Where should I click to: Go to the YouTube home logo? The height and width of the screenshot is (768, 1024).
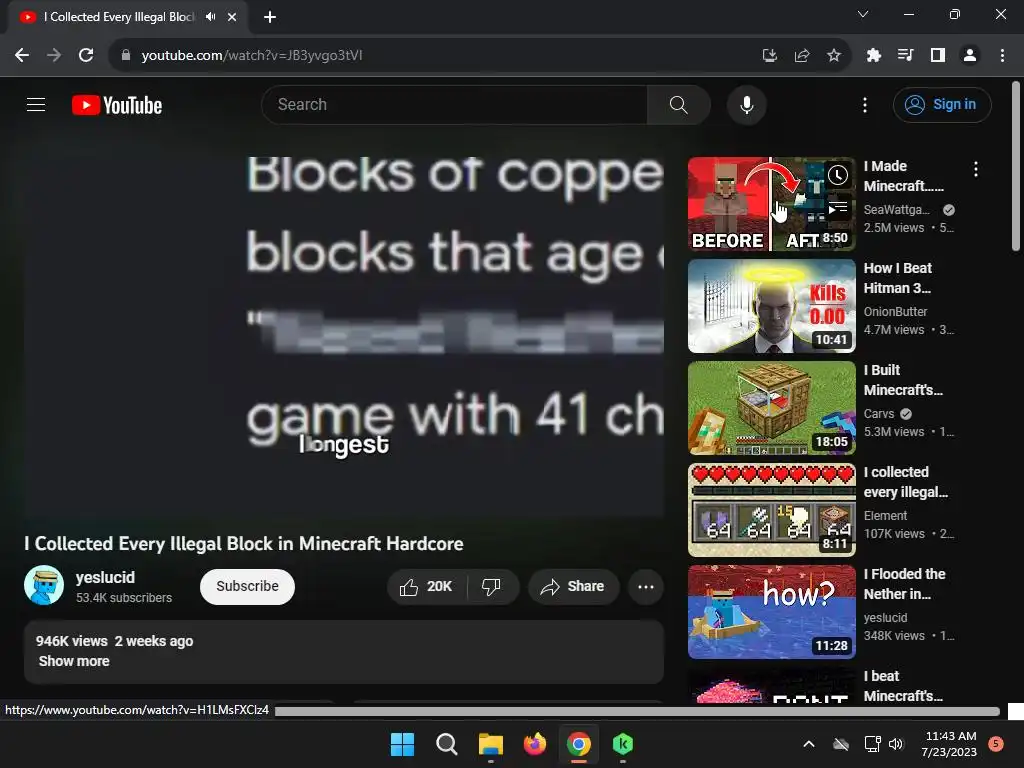pyautogui.click(x=117, y=105)
